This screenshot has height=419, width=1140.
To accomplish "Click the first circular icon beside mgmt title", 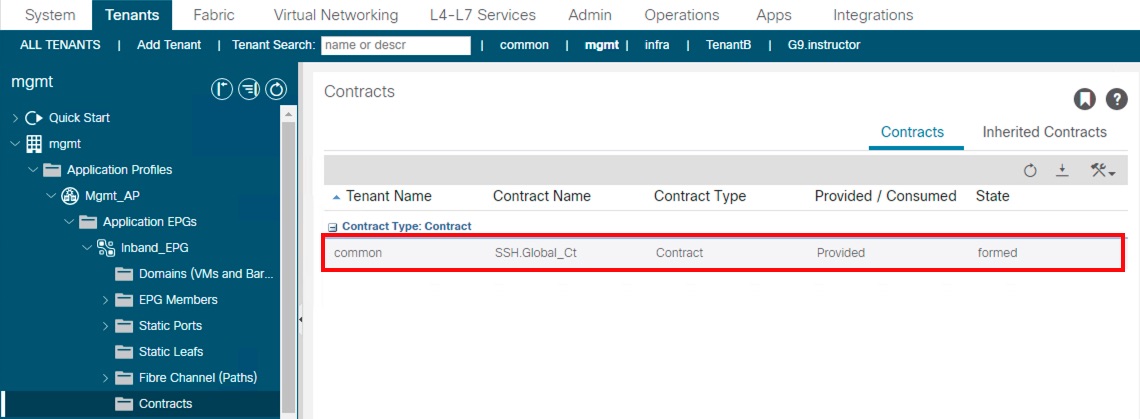I will 222,89.
